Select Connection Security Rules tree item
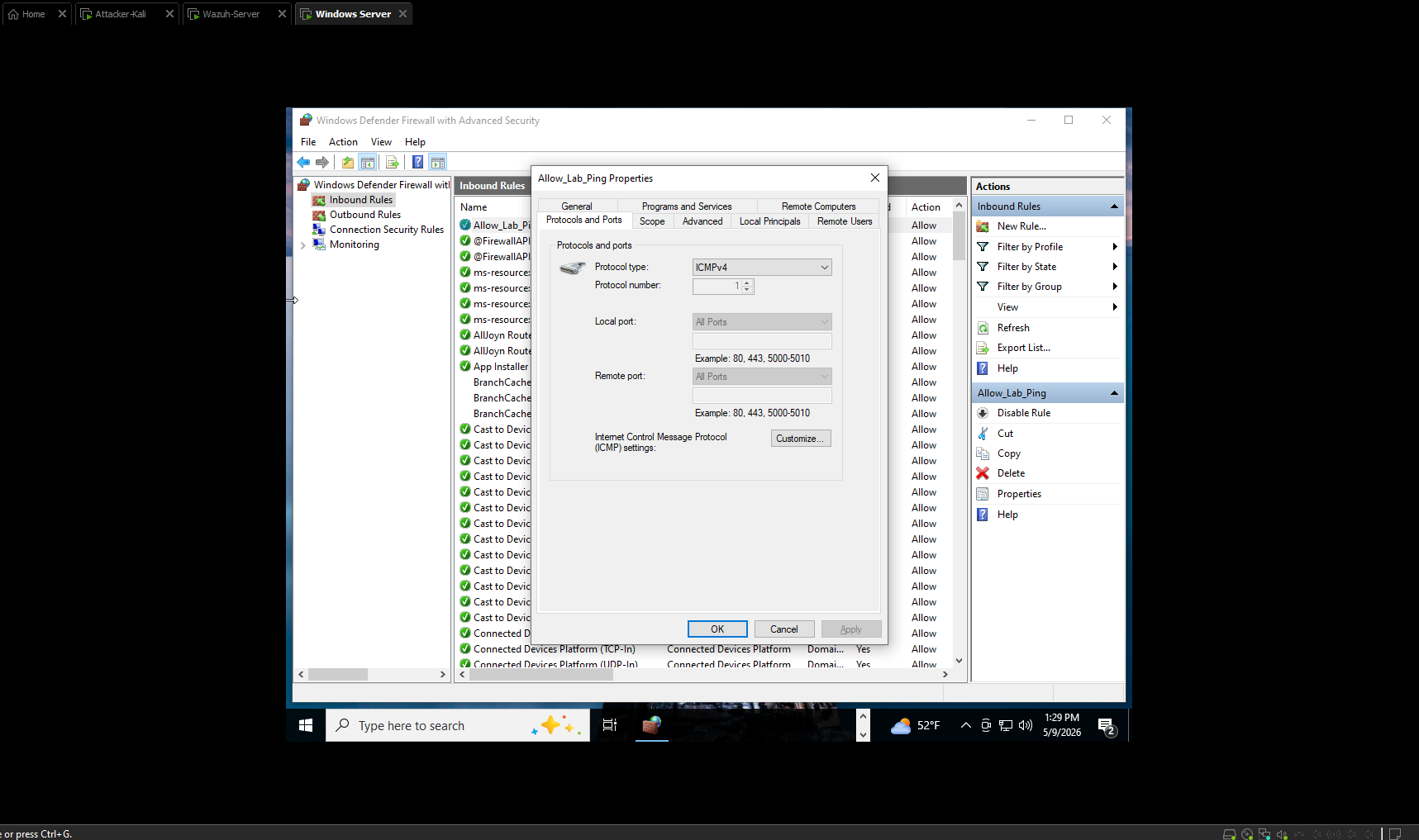 [386, 230]
